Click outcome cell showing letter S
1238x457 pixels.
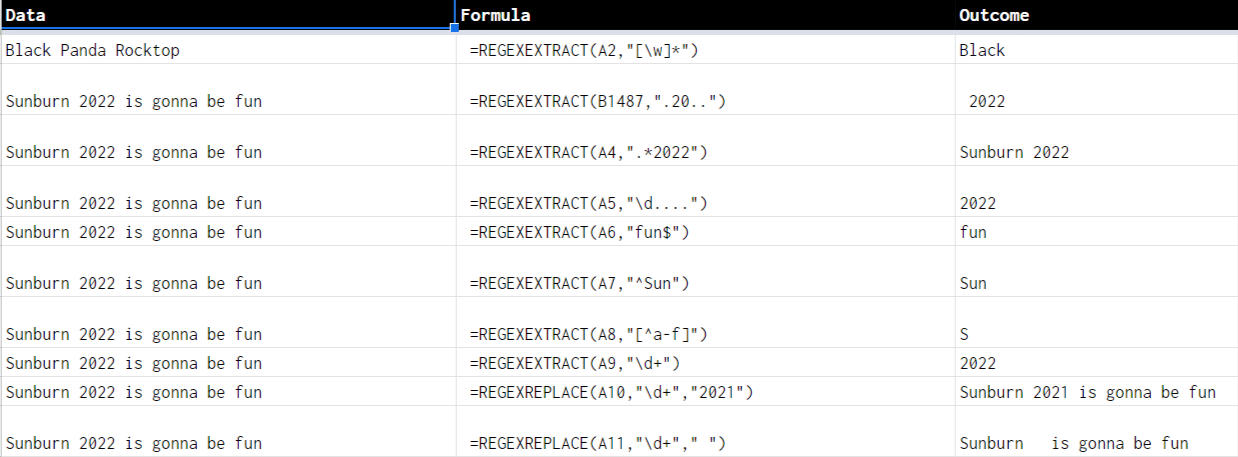pos(1097,323)
